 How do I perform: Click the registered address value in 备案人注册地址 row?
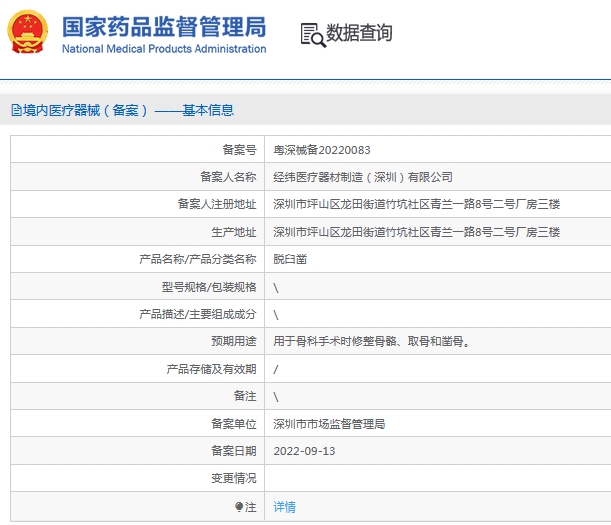417,204
